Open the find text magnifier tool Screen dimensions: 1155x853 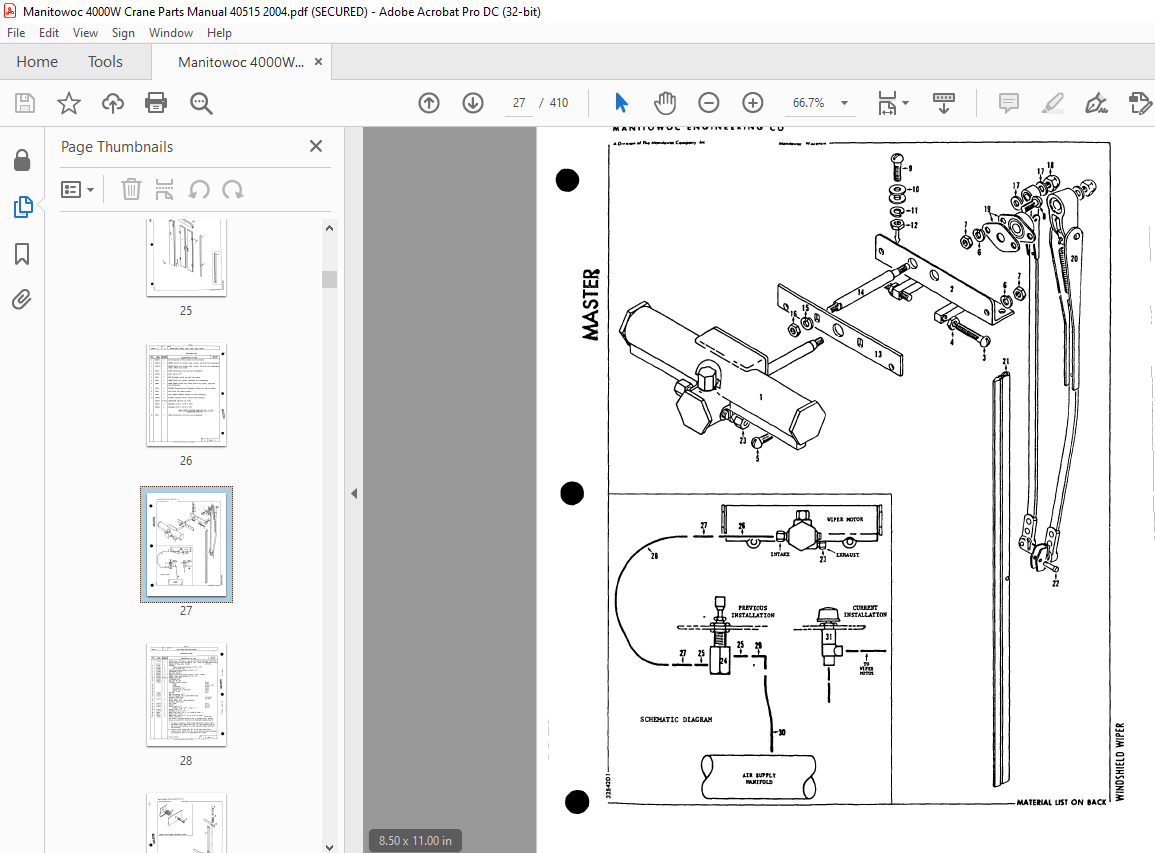201,103
